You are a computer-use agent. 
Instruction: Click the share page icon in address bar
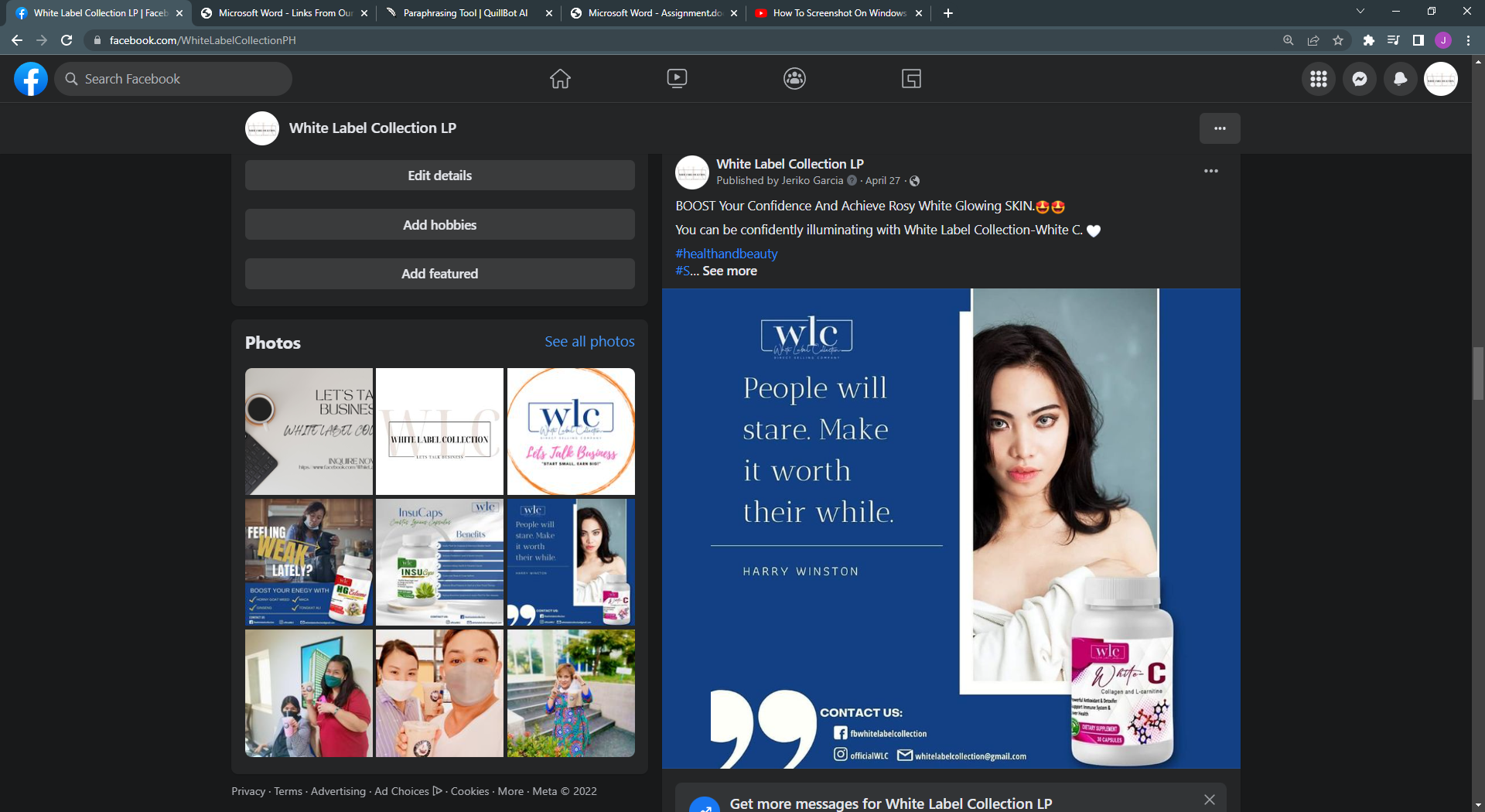pos(1313,40)
